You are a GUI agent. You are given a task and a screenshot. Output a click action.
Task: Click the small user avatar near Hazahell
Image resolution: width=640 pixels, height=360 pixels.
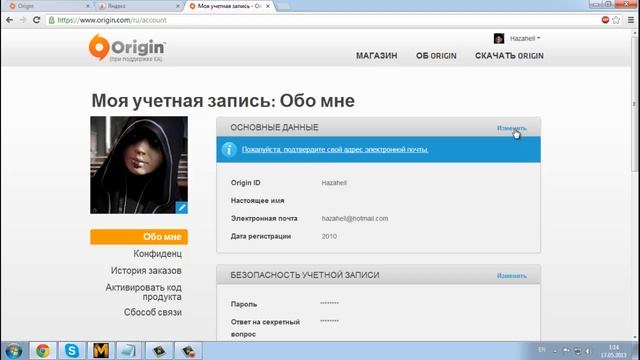tap(499, 38)
